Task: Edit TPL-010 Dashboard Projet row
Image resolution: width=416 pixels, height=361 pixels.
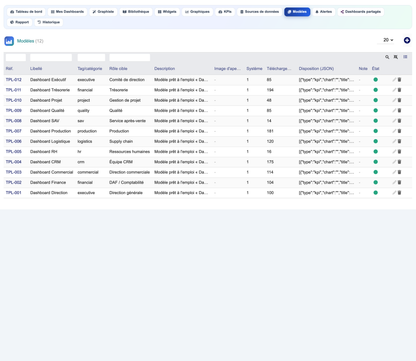Action: [394, 100]
